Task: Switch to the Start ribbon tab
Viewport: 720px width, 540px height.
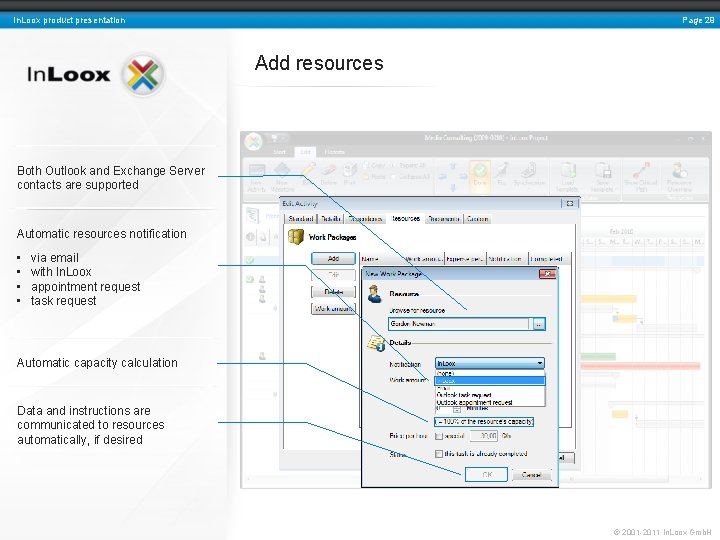Action: pyautogui.click(x=279, y=152)
